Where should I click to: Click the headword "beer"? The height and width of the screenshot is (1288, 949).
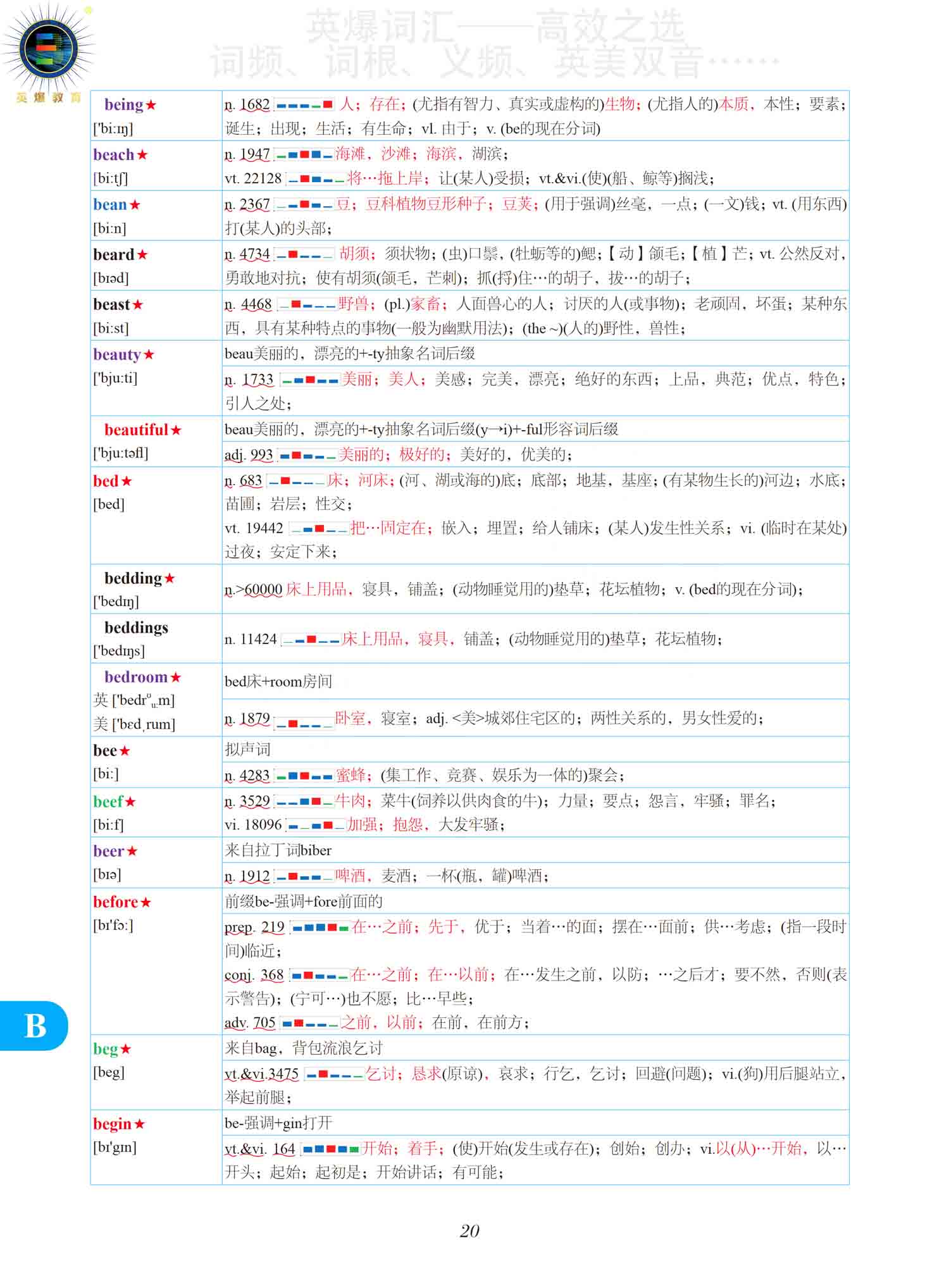[x=109, y=851]
